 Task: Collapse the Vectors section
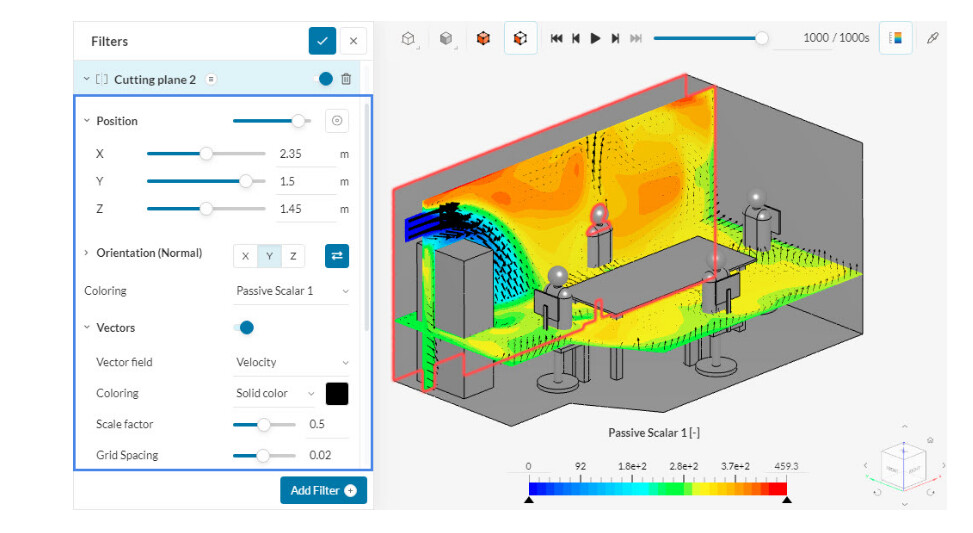point(87,327)
